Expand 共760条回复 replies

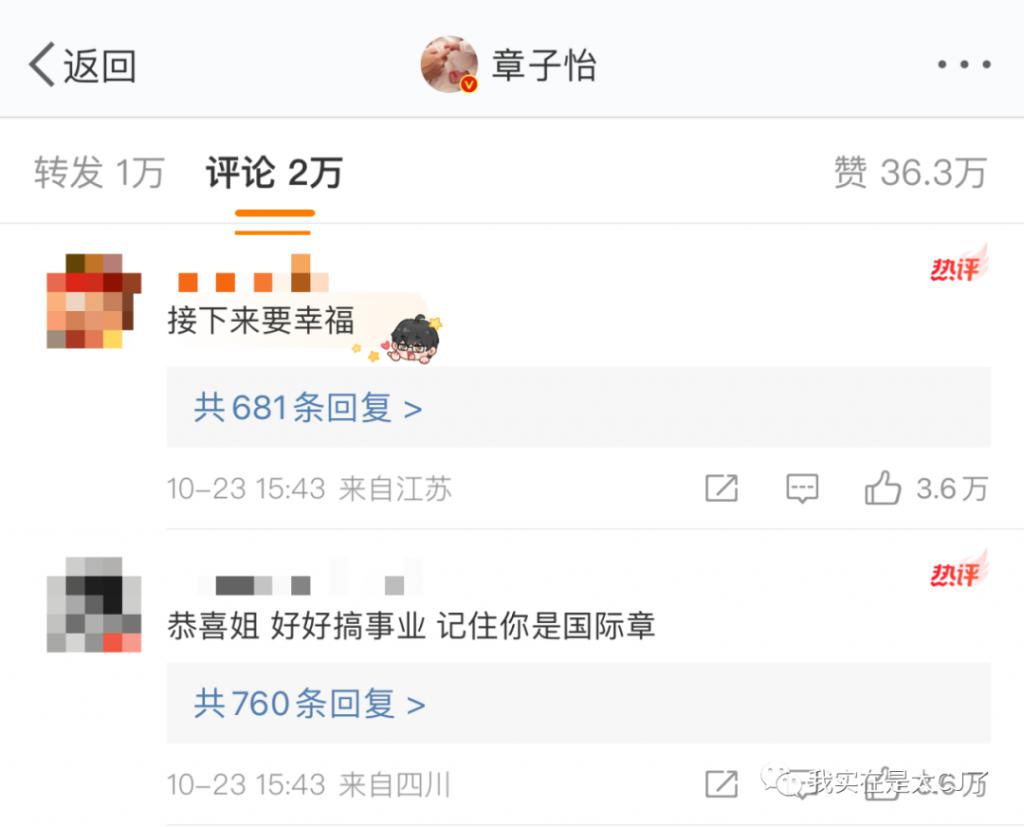click(x=578, y=703)
